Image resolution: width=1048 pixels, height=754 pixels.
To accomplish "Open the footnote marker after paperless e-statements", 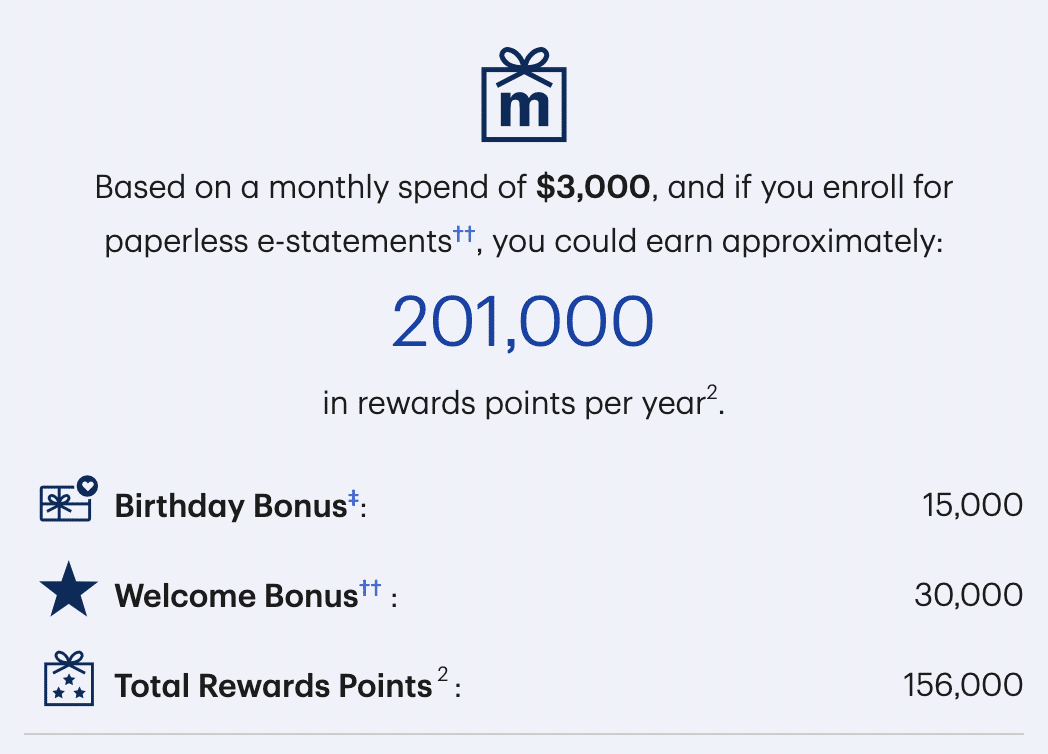I will [x=463, y=234].
